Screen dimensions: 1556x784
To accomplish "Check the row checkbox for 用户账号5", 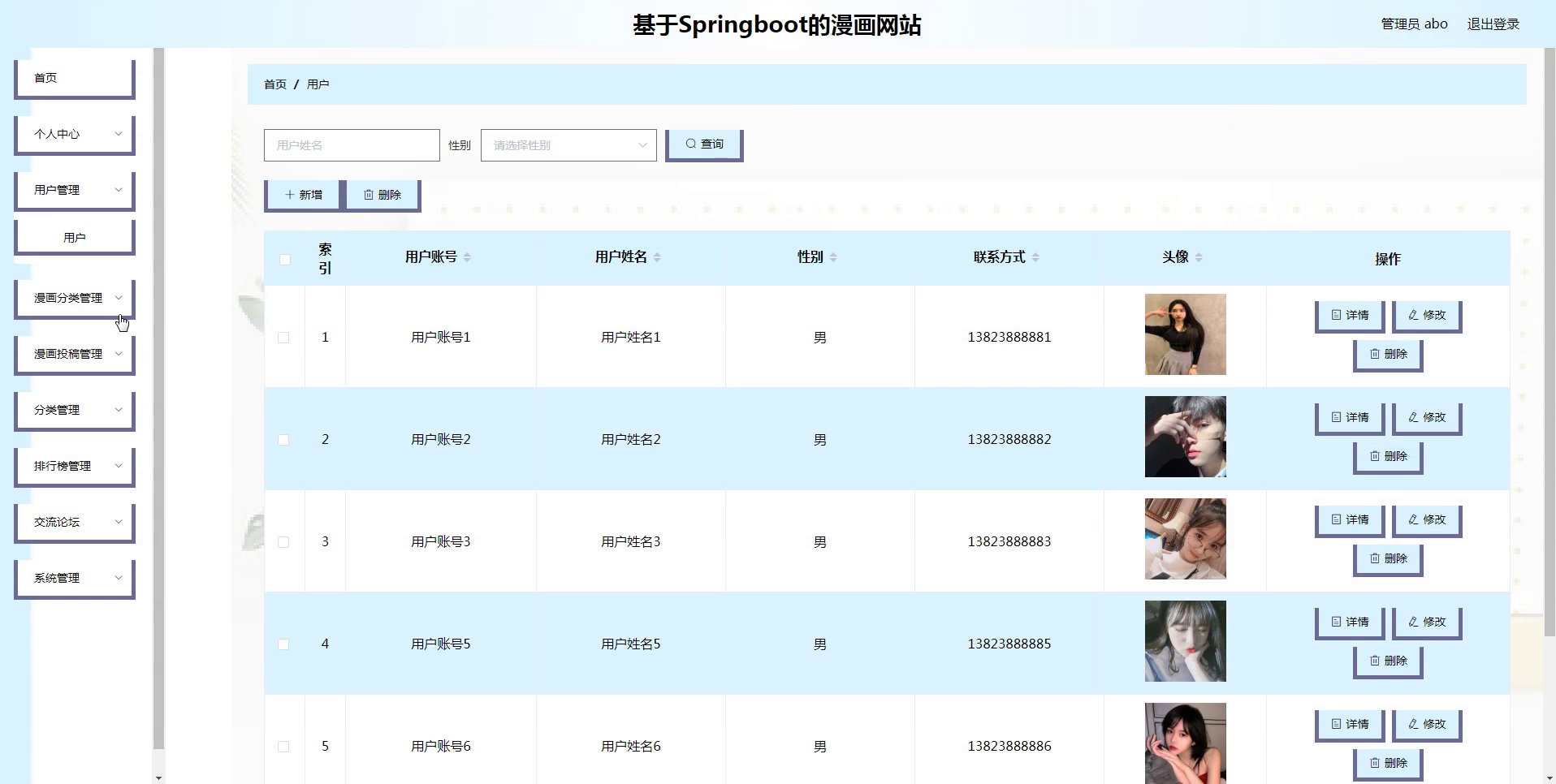I will [x=283, y=644].
